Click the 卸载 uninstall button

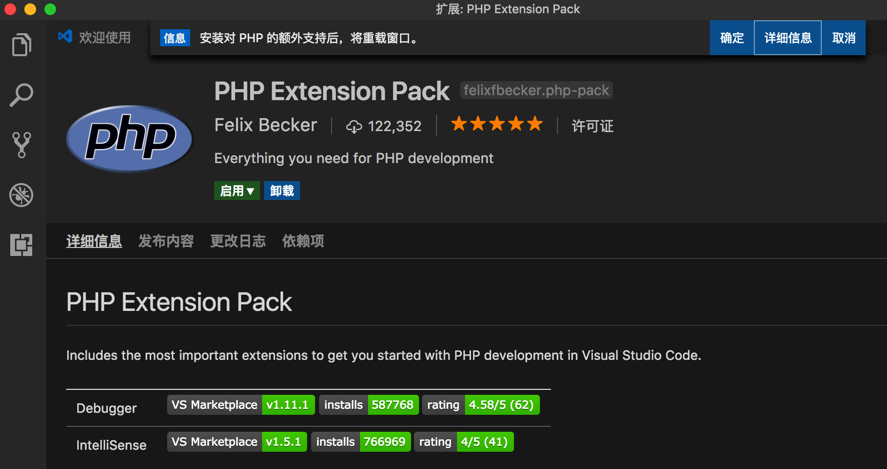[282, 191]
